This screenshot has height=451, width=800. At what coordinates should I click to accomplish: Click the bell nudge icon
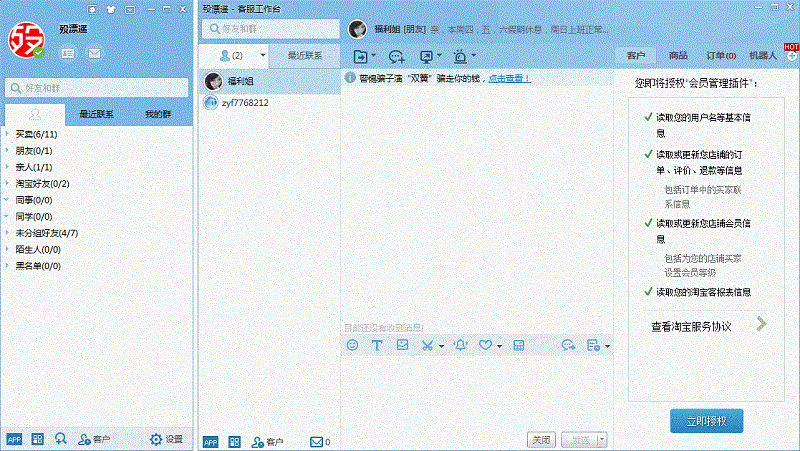[459, 345]
